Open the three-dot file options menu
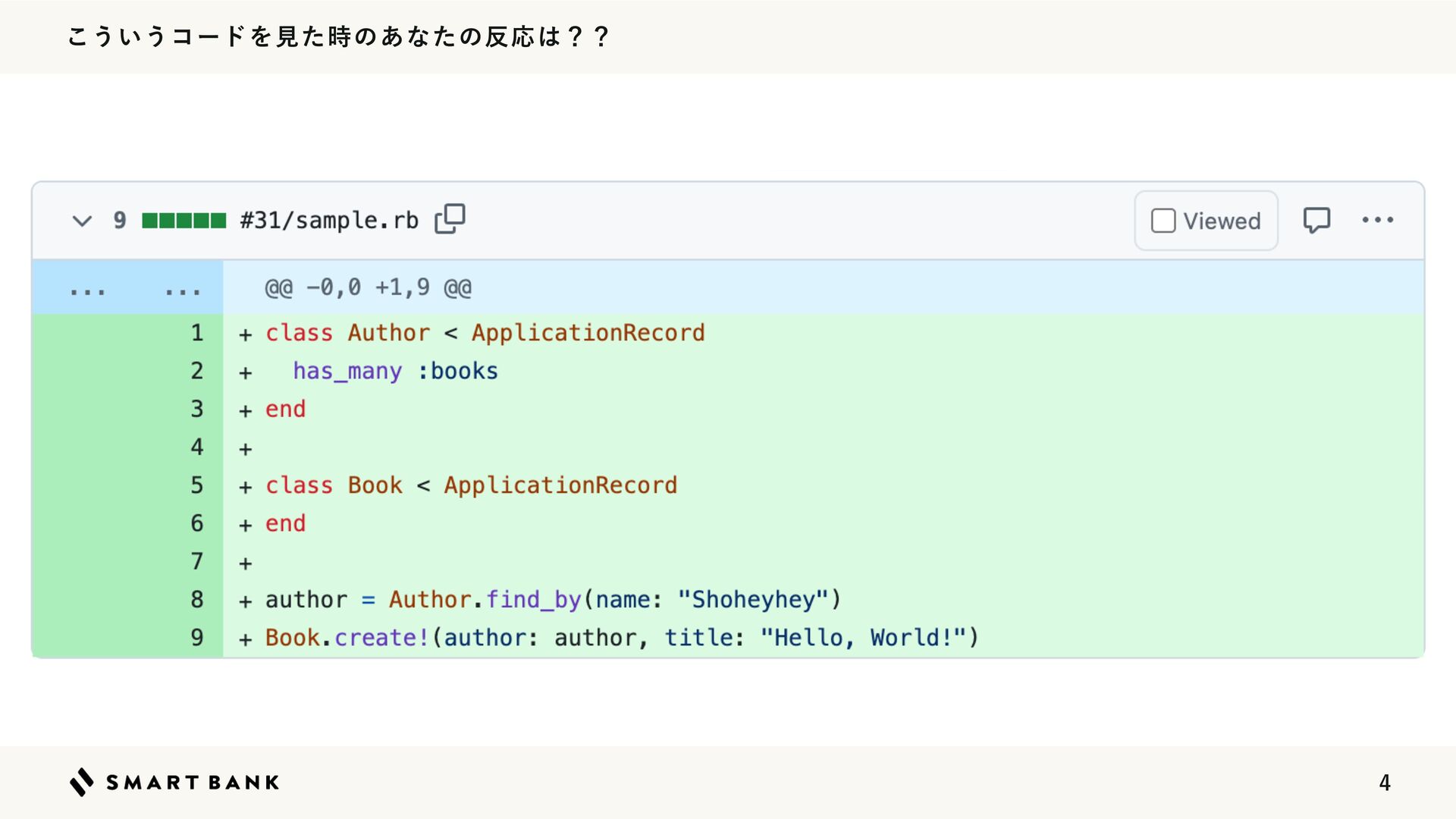This screenshot has height=819, width=1456. 1377,220
